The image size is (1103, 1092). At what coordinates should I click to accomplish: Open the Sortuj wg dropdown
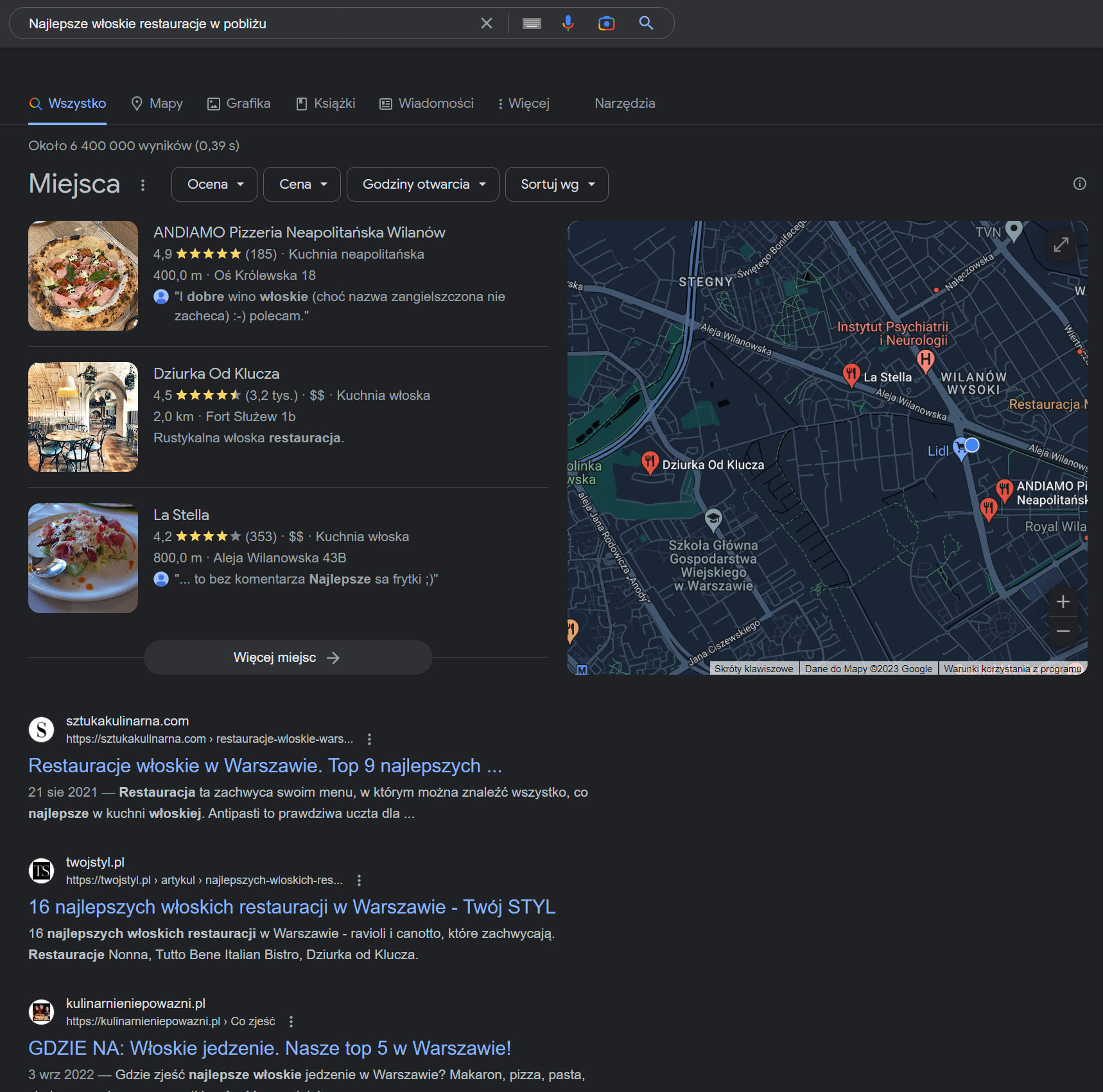(557, 184)
